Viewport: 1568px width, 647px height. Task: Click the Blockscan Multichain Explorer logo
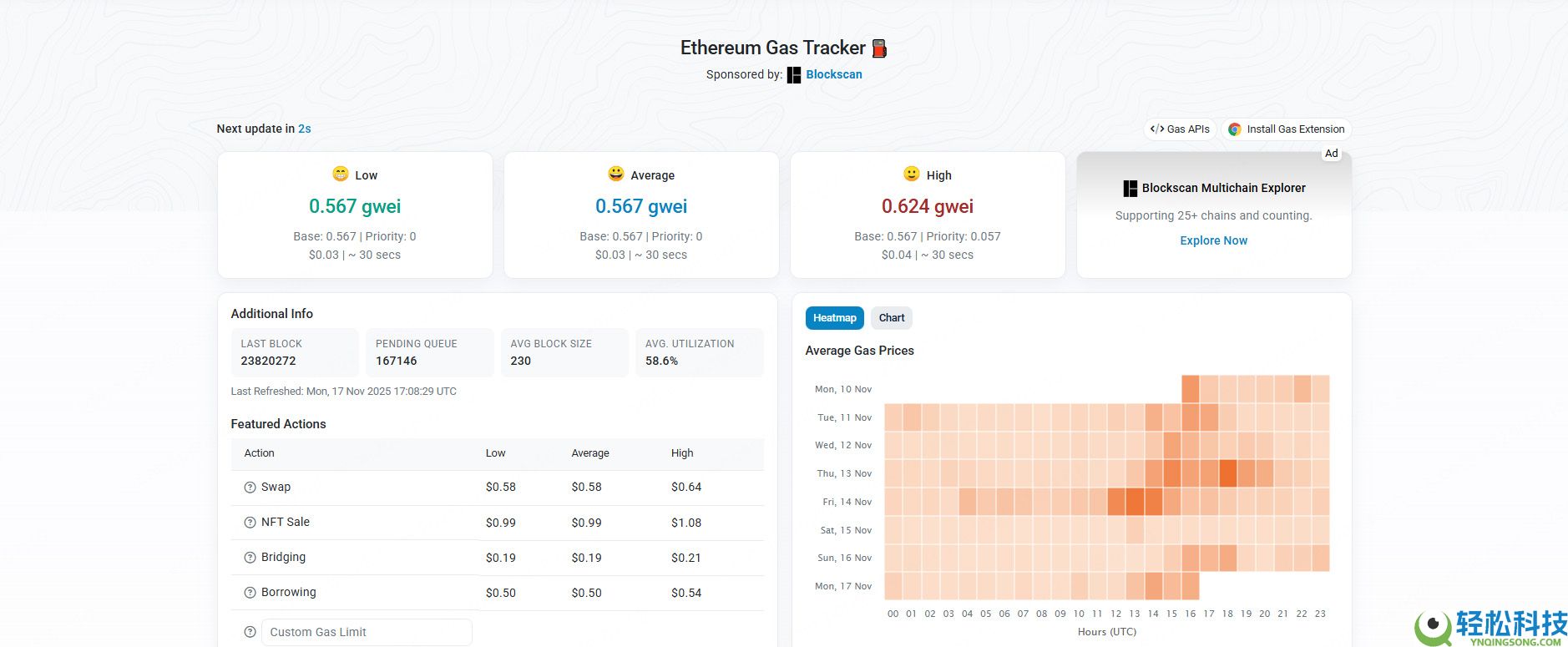click(1131, 187)
